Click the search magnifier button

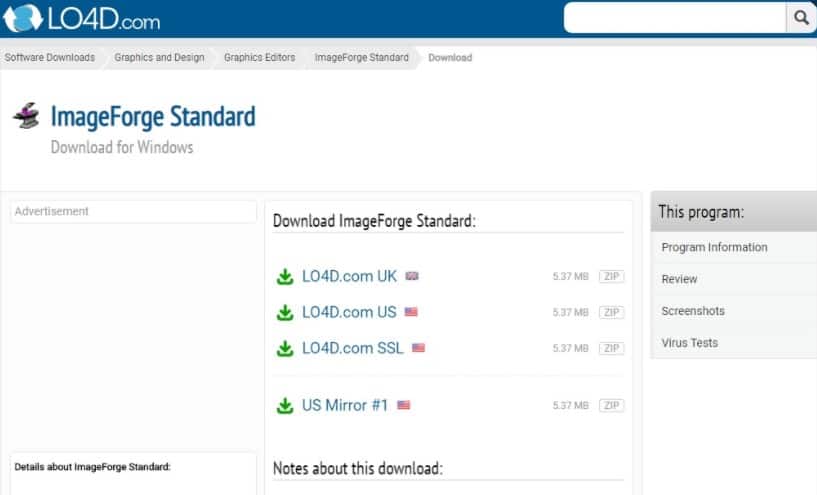click(x=801, y=18)
